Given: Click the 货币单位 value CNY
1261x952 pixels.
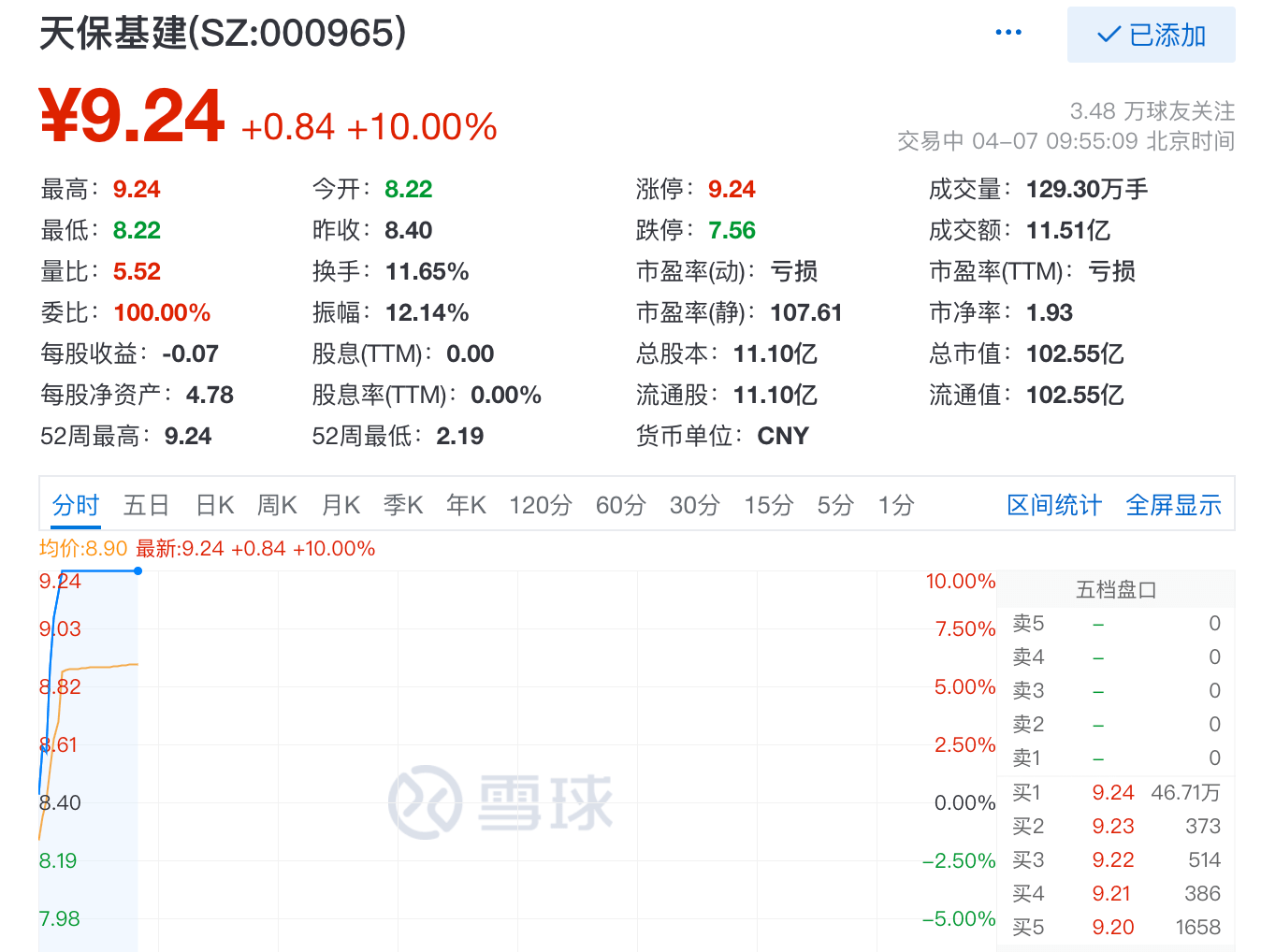Looking at the screenshot, I should tap(783, 436).
